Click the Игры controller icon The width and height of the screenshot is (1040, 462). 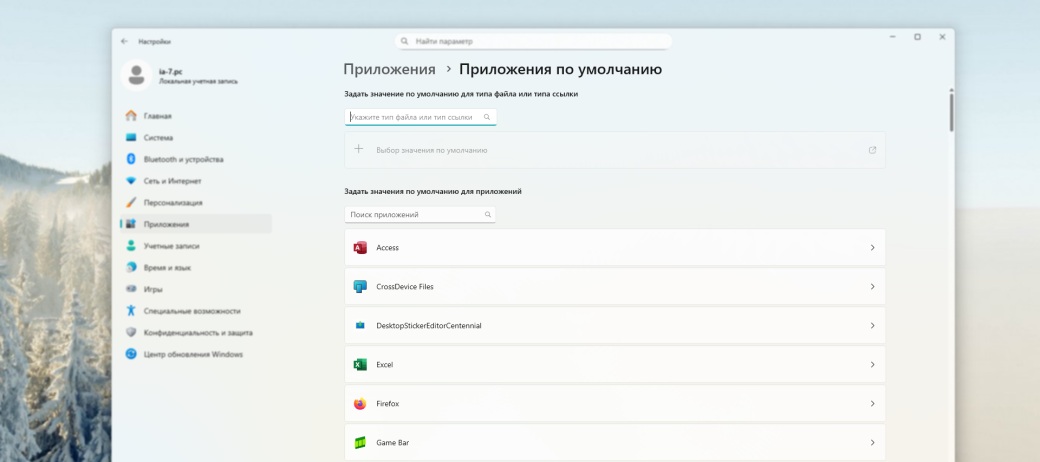(x=131, y=289)
